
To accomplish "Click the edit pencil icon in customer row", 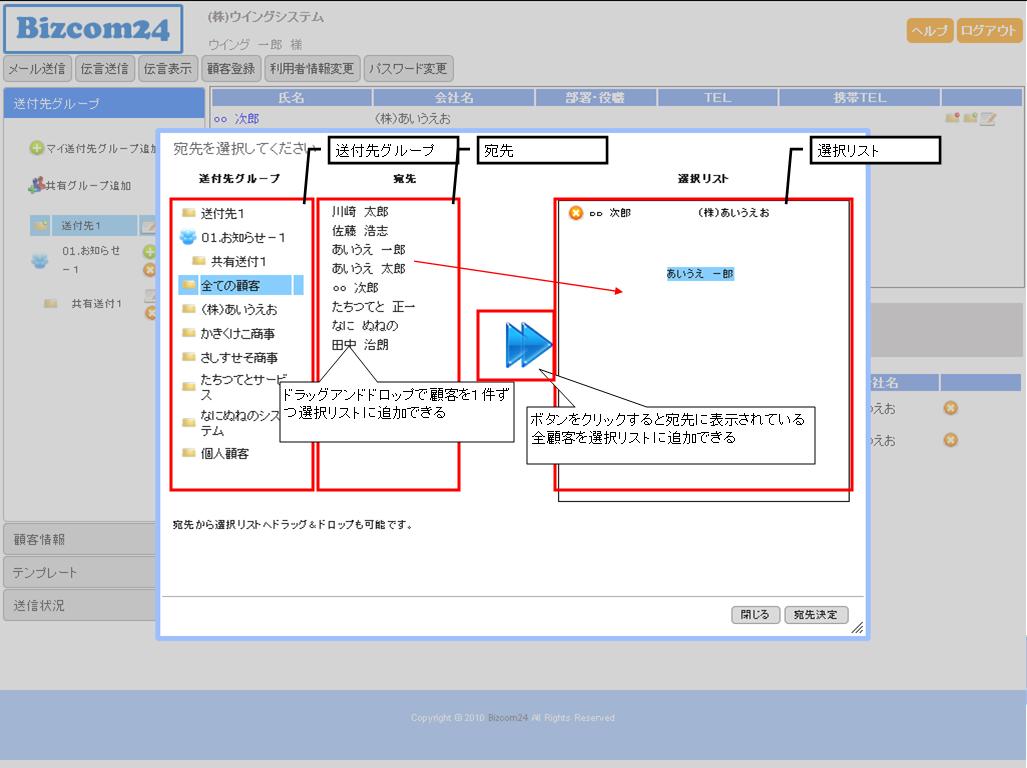I will tap(988, 118).
